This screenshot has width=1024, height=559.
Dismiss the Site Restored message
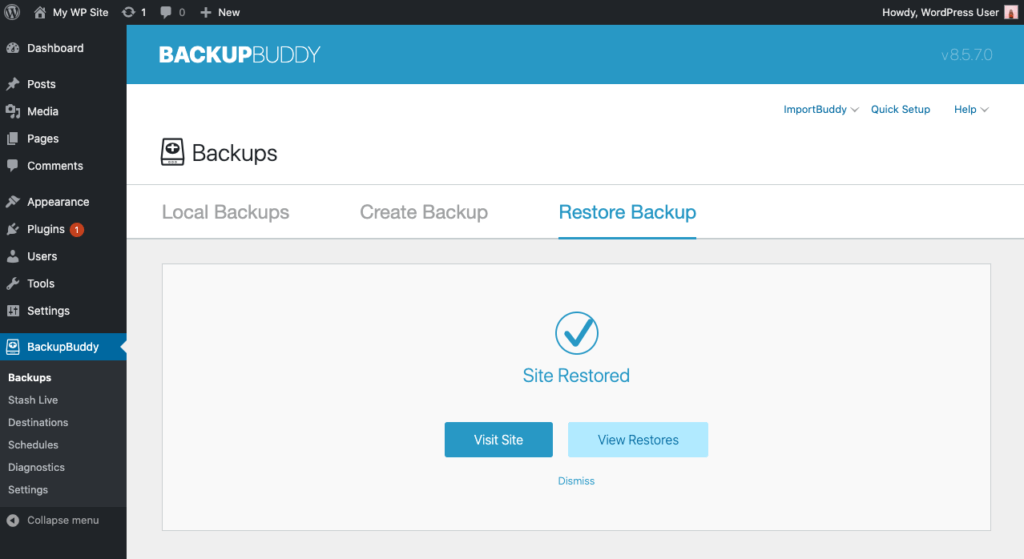pyautogui.click(x=576, y=481)
